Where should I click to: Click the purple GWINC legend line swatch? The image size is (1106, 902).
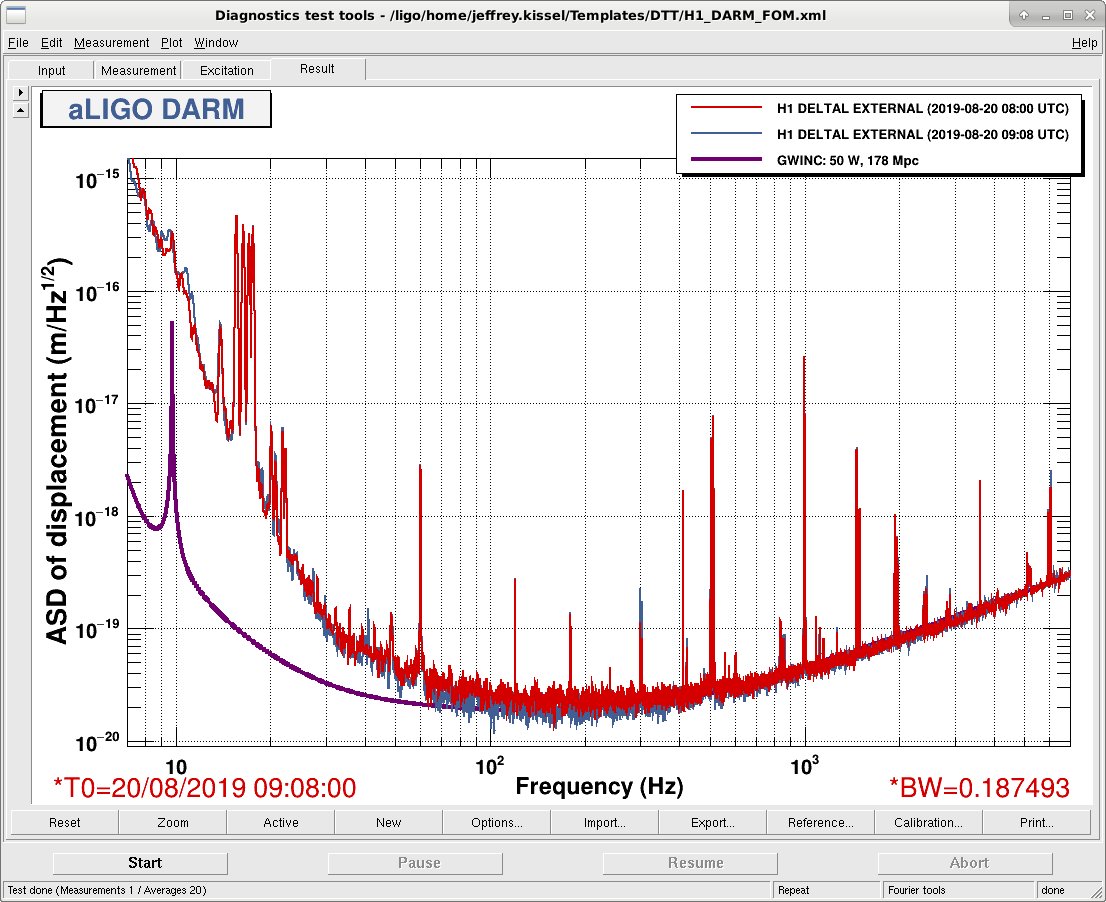pyautogui.click(x=727, y=159)
